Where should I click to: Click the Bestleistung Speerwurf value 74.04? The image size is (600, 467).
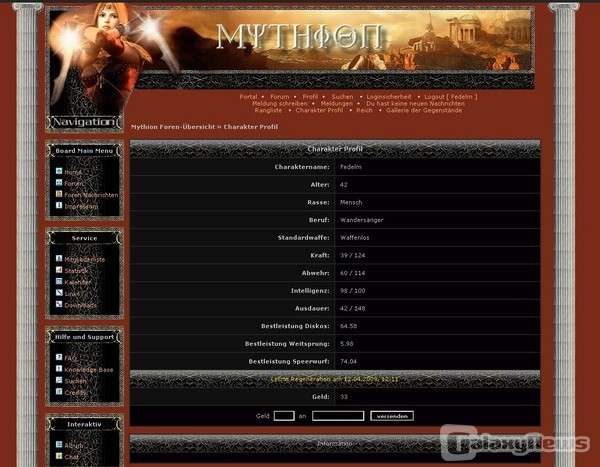pyautogui.click(x=348, y=361)
